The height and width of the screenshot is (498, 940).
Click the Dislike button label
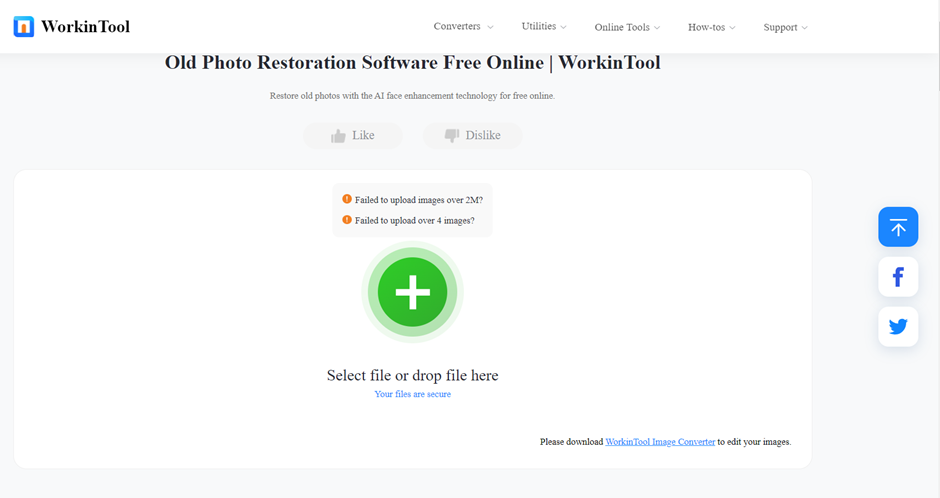(x=483, y=135)
